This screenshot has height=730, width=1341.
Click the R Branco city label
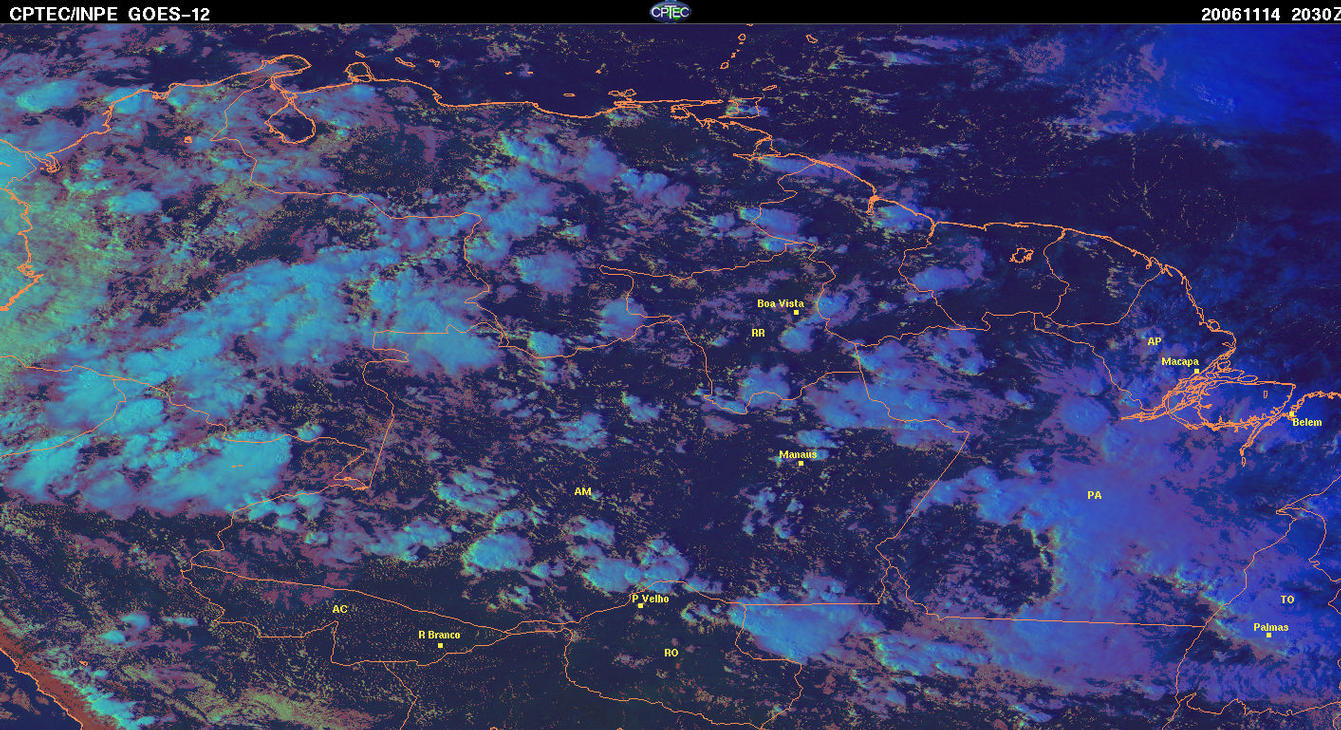click(x=439, y=635)
